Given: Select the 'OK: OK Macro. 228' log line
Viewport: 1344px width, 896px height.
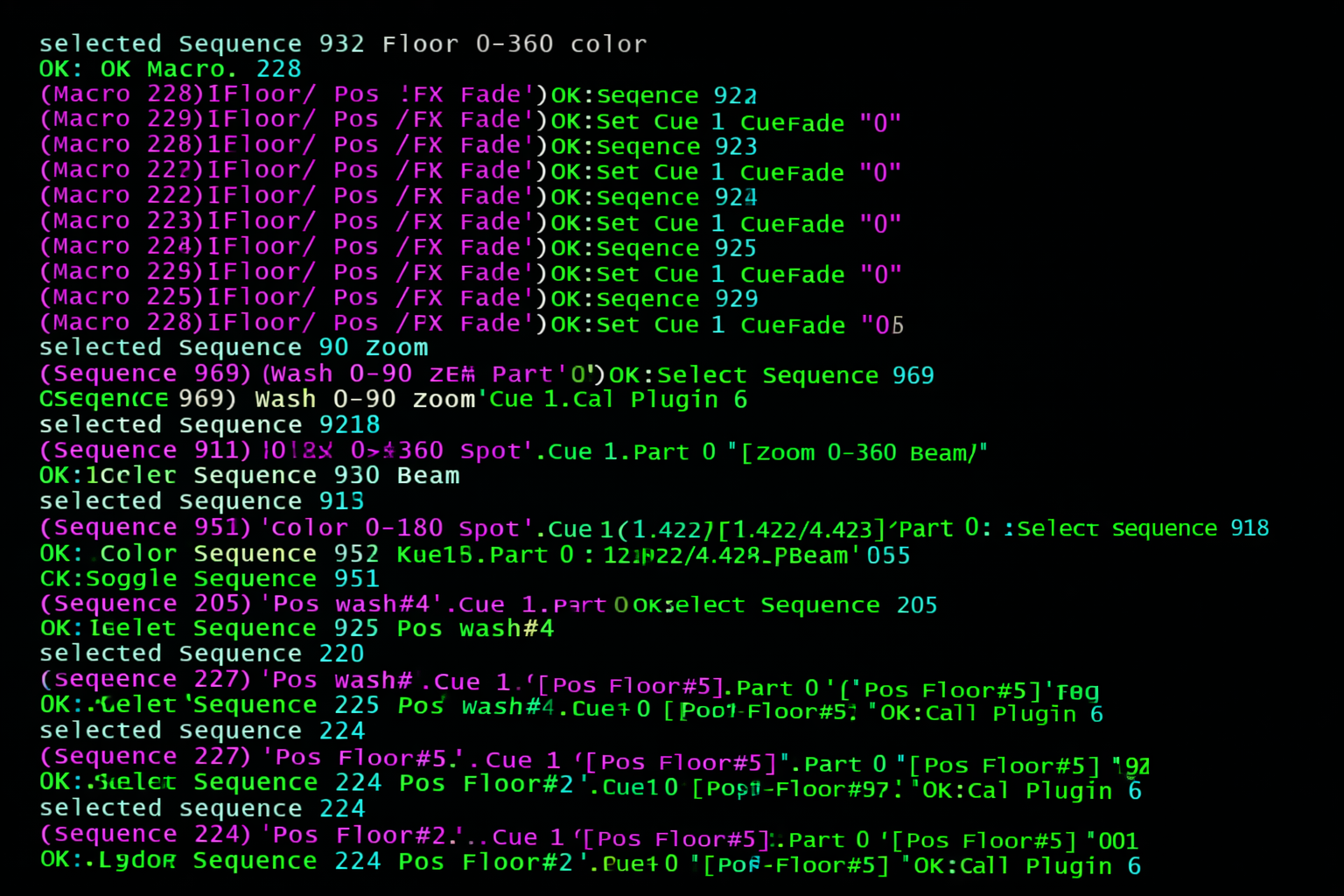Looking at the screenshot, I should coord(171,69).
